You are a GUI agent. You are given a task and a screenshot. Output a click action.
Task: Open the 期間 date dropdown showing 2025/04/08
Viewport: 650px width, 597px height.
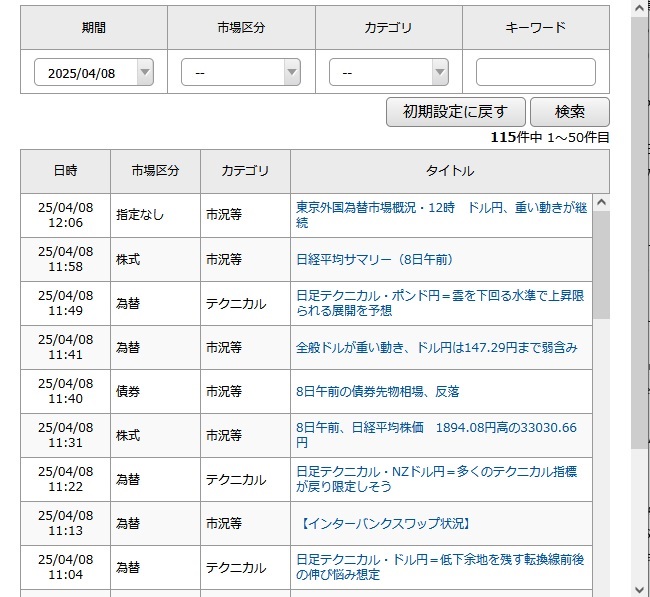point(94,73)
